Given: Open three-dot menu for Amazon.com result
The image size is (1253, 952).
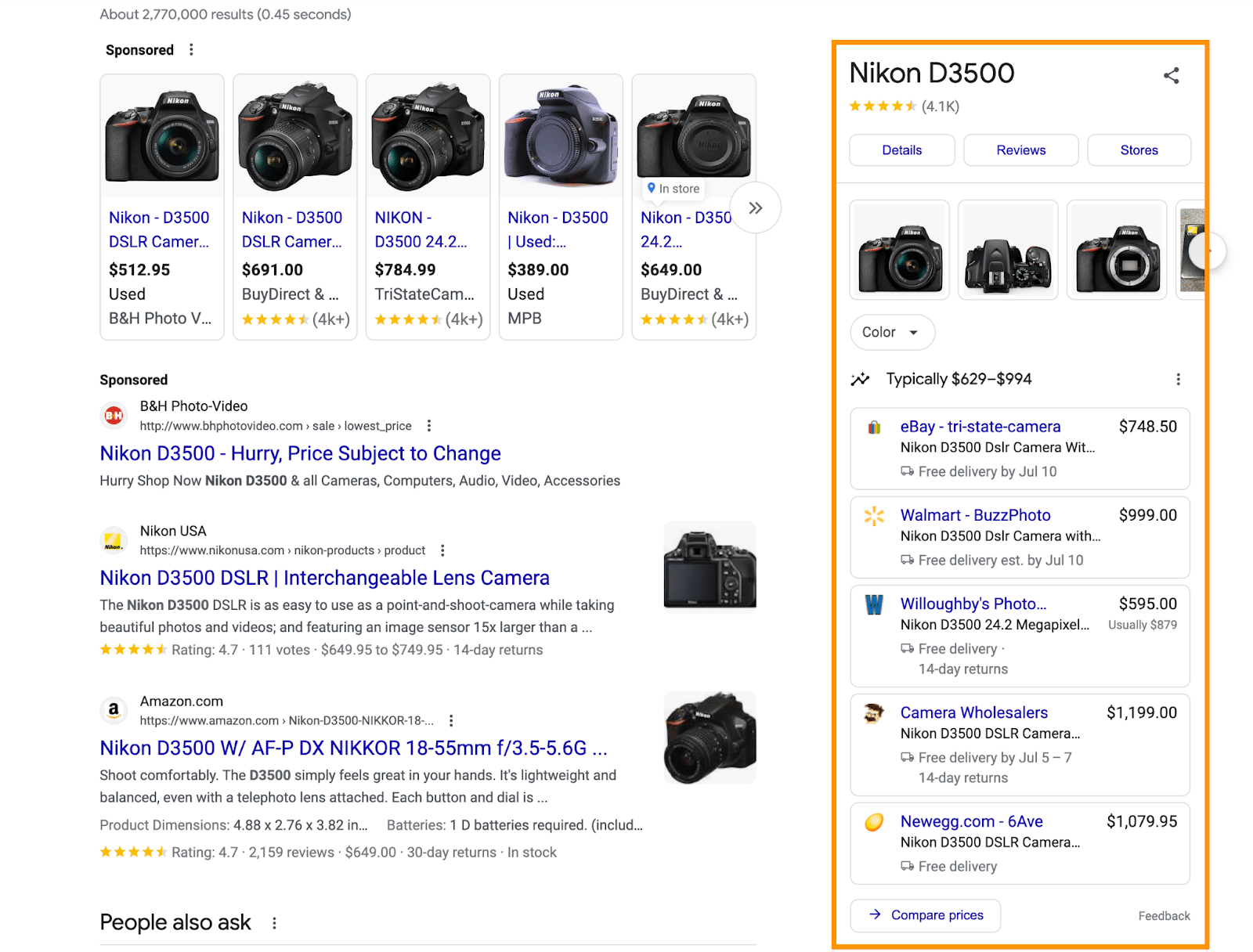Looking at the screenshot, I should [451, 720].
